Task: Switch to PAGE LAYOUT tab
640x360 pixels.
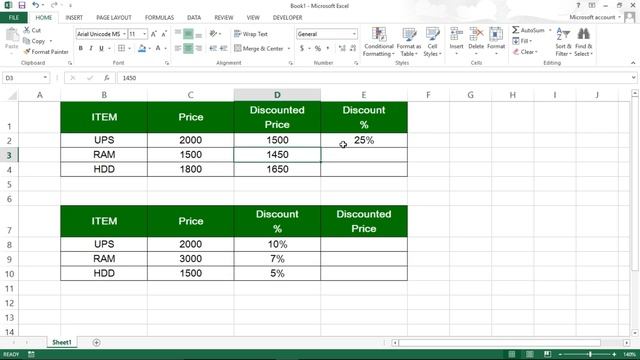Action: coord(113,18)
